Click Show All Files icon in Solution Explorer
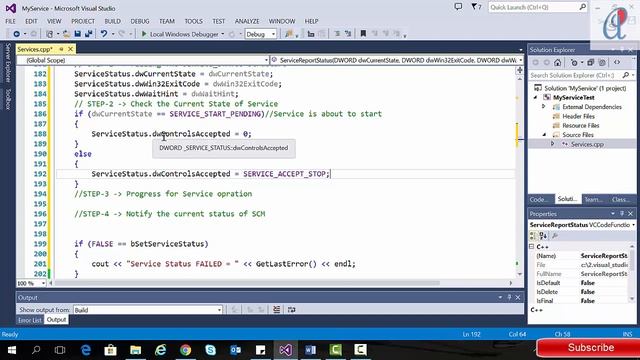Image resolution: width=640 pixels, height=360 pixels. point(602,62)
